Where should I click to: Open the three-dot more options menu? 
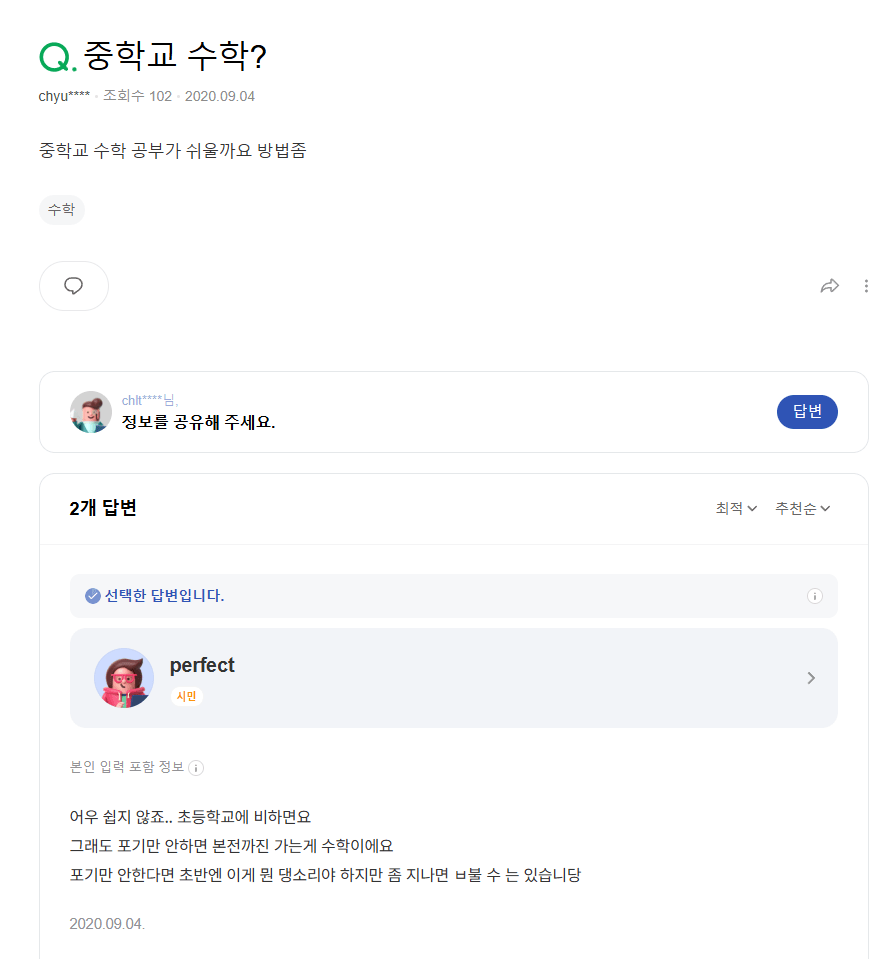pos(866,286)
